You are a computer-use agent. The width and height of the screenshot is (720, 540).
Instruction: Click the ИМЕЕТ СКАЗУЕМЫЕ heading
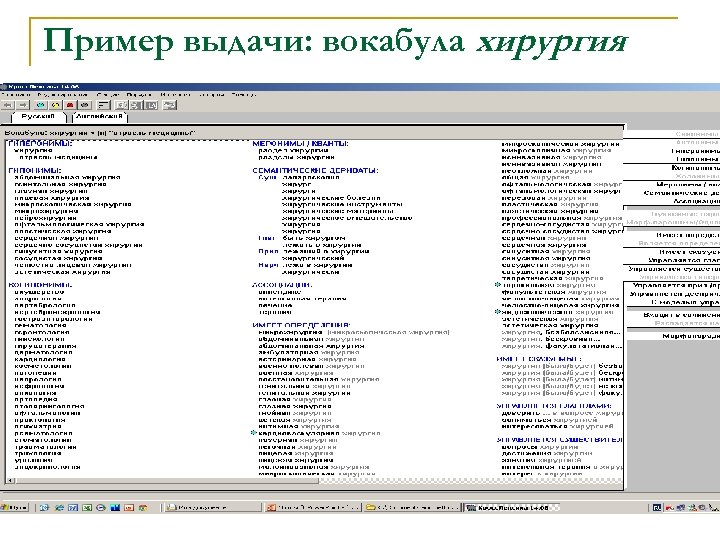539,359
